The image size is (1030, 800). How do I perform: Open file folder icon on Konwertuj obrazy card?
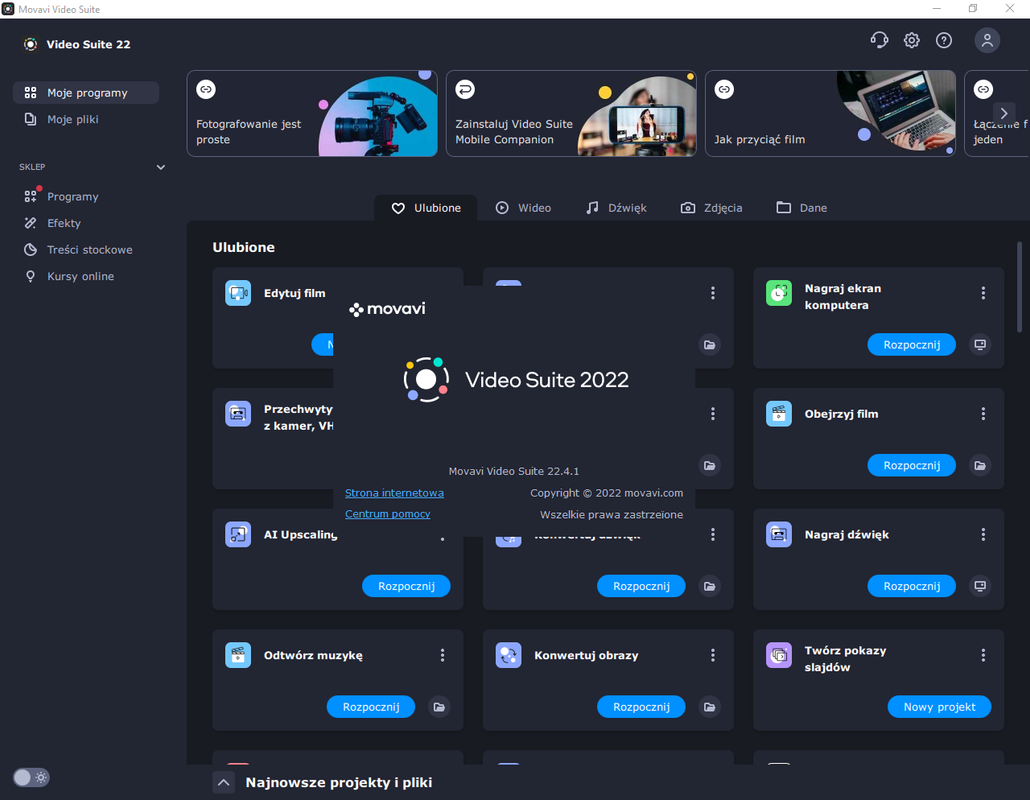pyautogui.click(x=709, y=707)
